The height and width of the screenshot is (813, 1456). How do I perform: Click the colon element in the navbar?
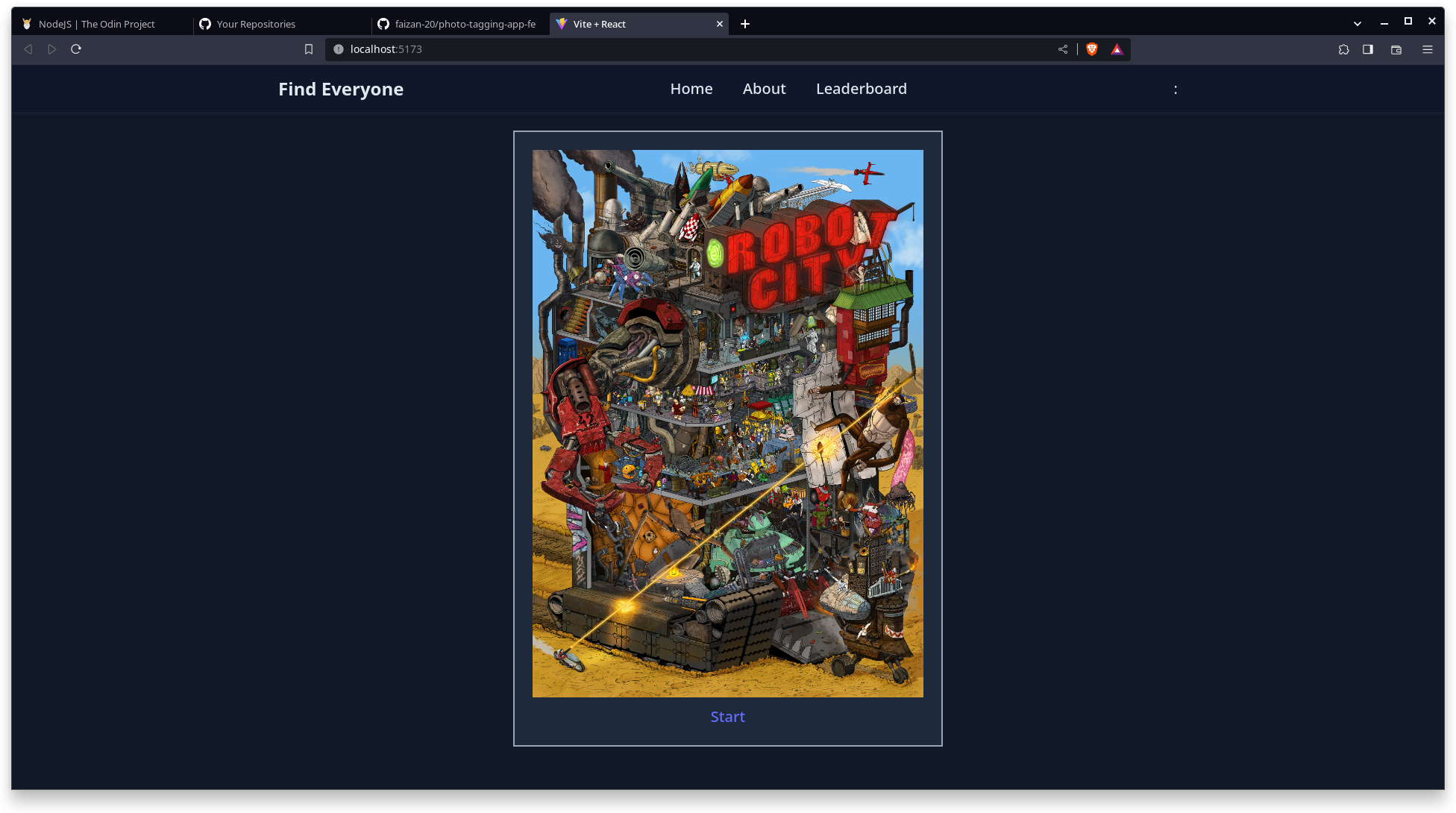(1176, 90)
